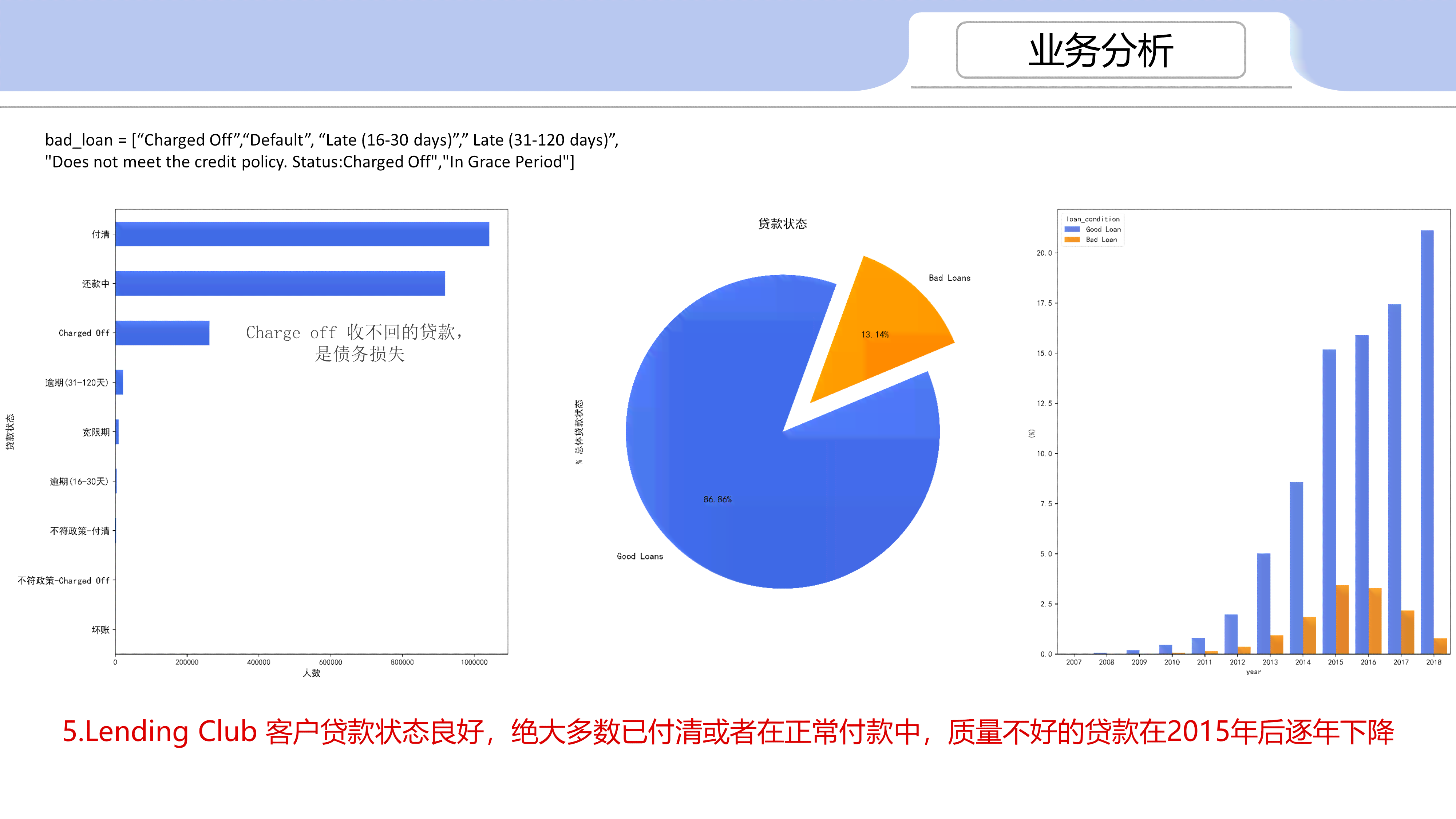Screen dimensions: 1456x819
Task: Click the 1000000 x-axis tick label
Action: pos(474,662)
